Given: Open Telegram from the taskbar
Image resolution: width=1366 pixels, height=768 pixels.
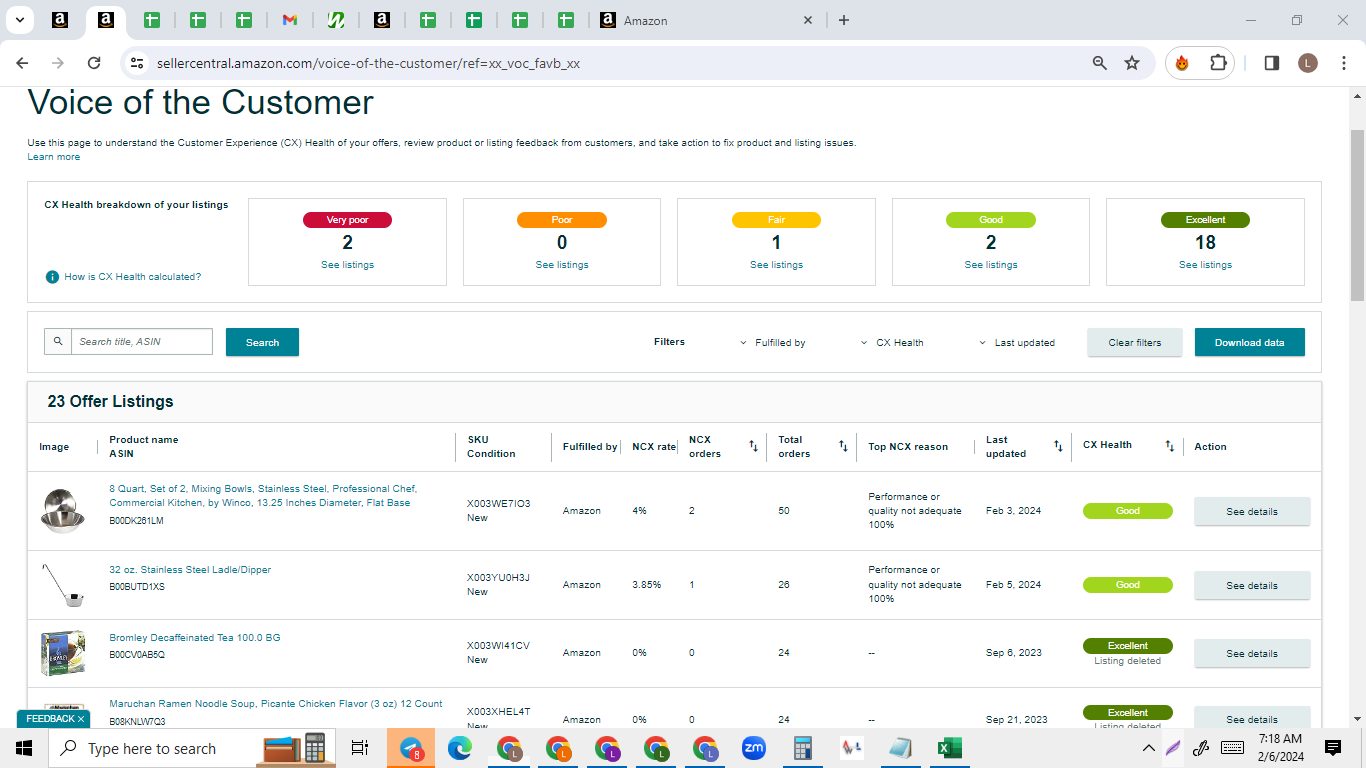Looking at the screenshot, I should pos(412,748).
